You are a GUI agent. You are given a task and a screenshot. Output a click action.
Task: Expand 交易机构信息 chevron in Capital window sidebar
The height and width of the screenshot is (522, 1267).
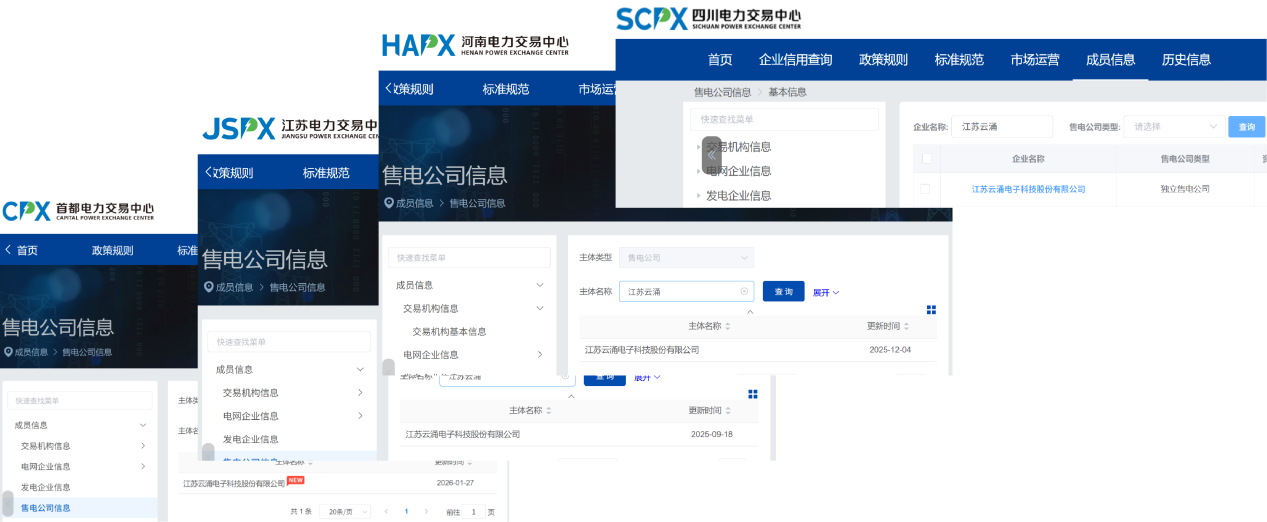pos(143,446)
